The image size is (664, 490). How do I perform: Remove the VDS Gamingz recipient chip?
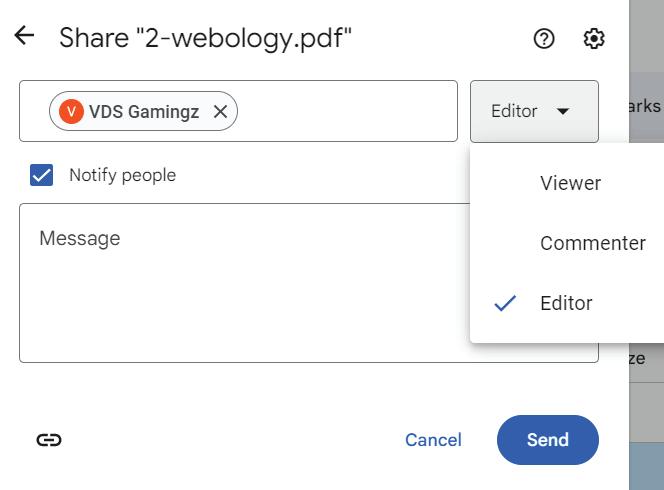pyautogui.click(x=221, y=112)
